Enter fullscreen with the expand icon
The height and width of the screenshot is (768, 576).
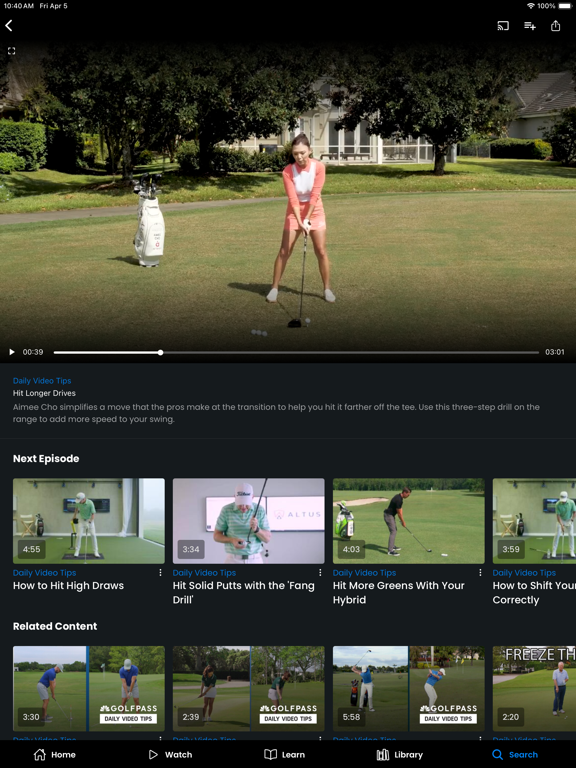tap(11, 51)
